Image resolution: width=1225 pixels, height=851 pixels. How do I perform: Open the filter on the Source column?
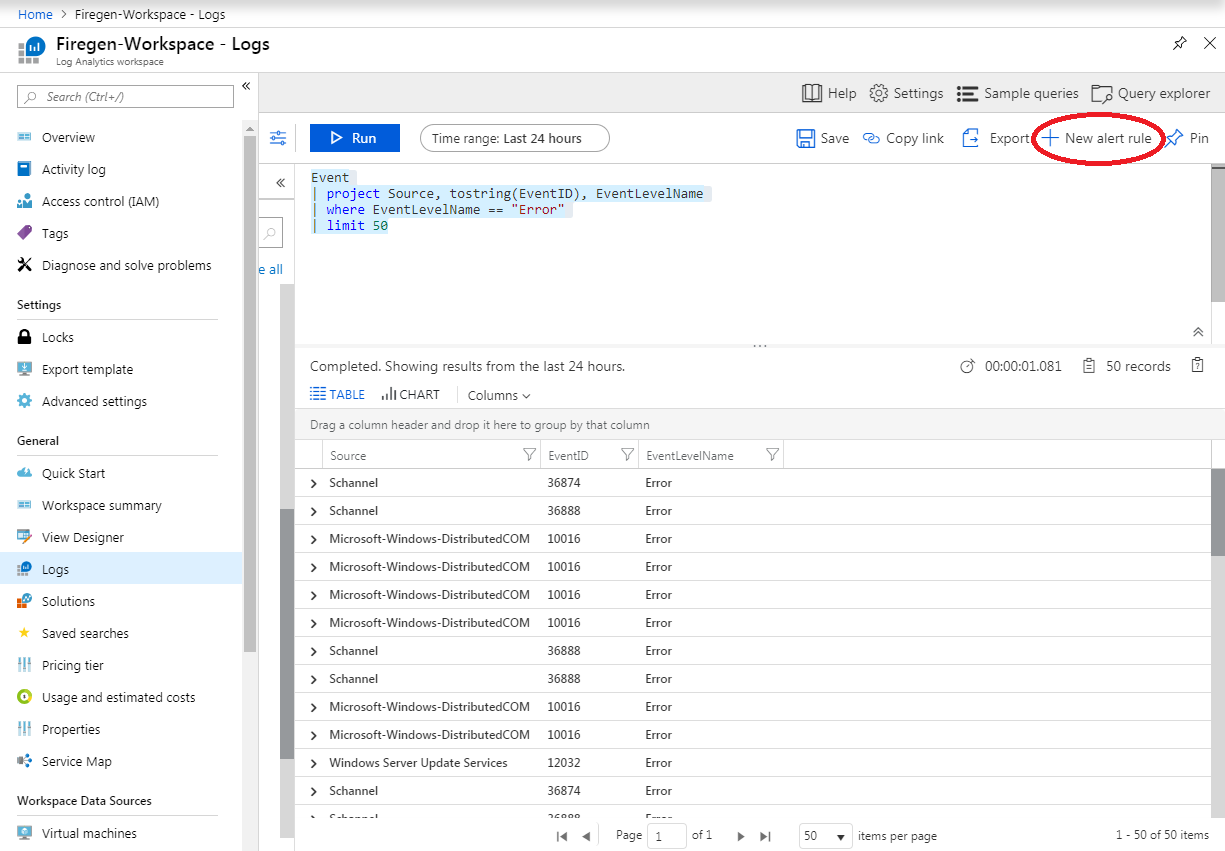click(529, 454)
